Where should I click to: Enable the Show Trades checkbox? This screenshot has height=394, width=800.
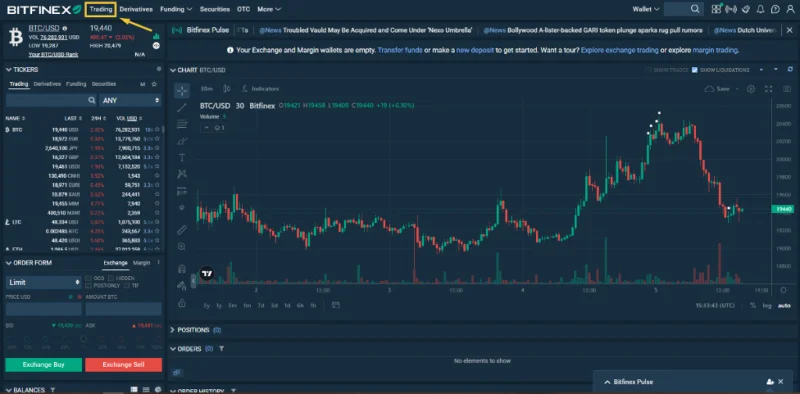(648, 70)
